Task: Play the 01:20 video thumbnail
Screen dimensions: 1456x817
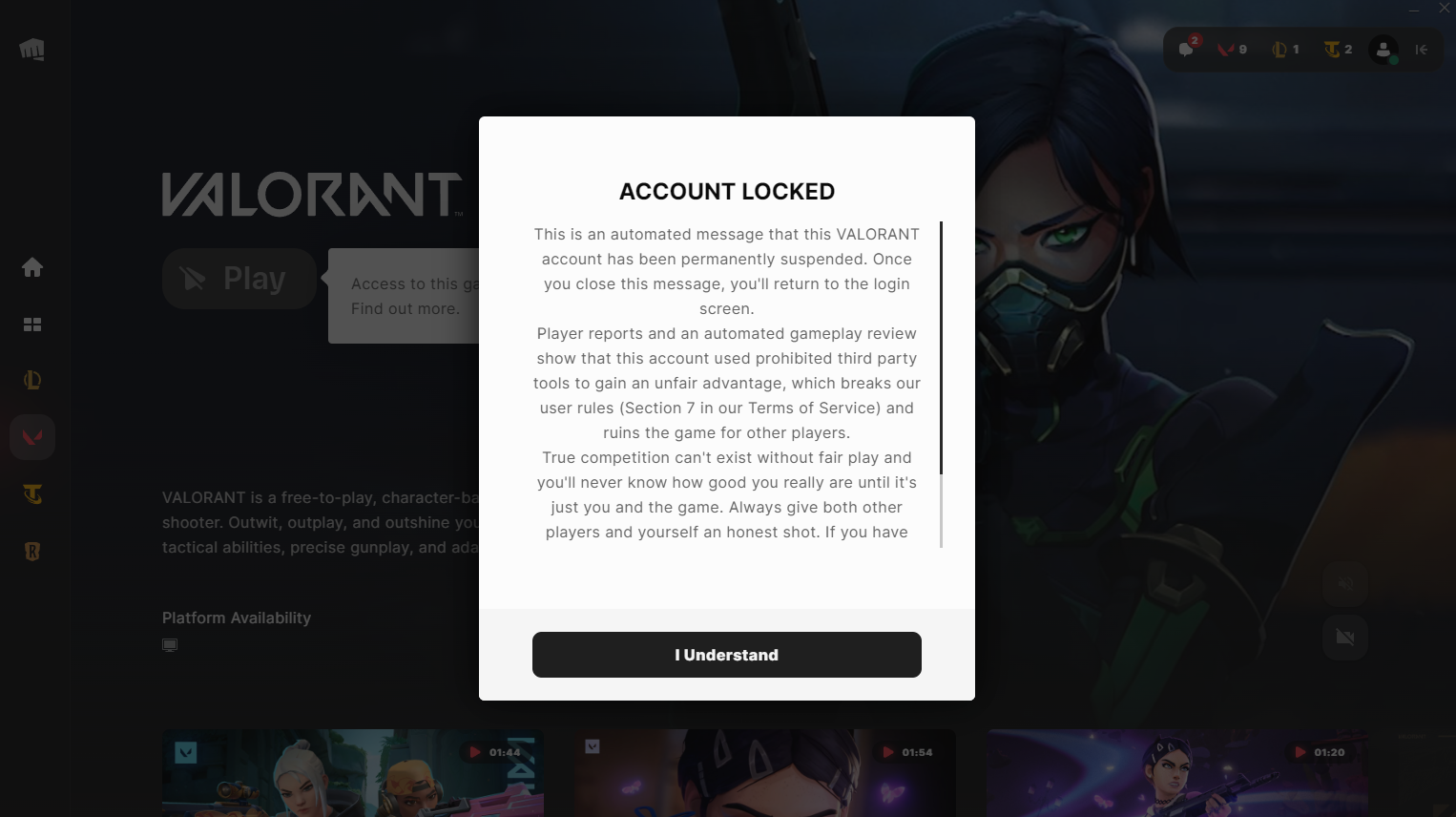Action: pos(1177,773)
